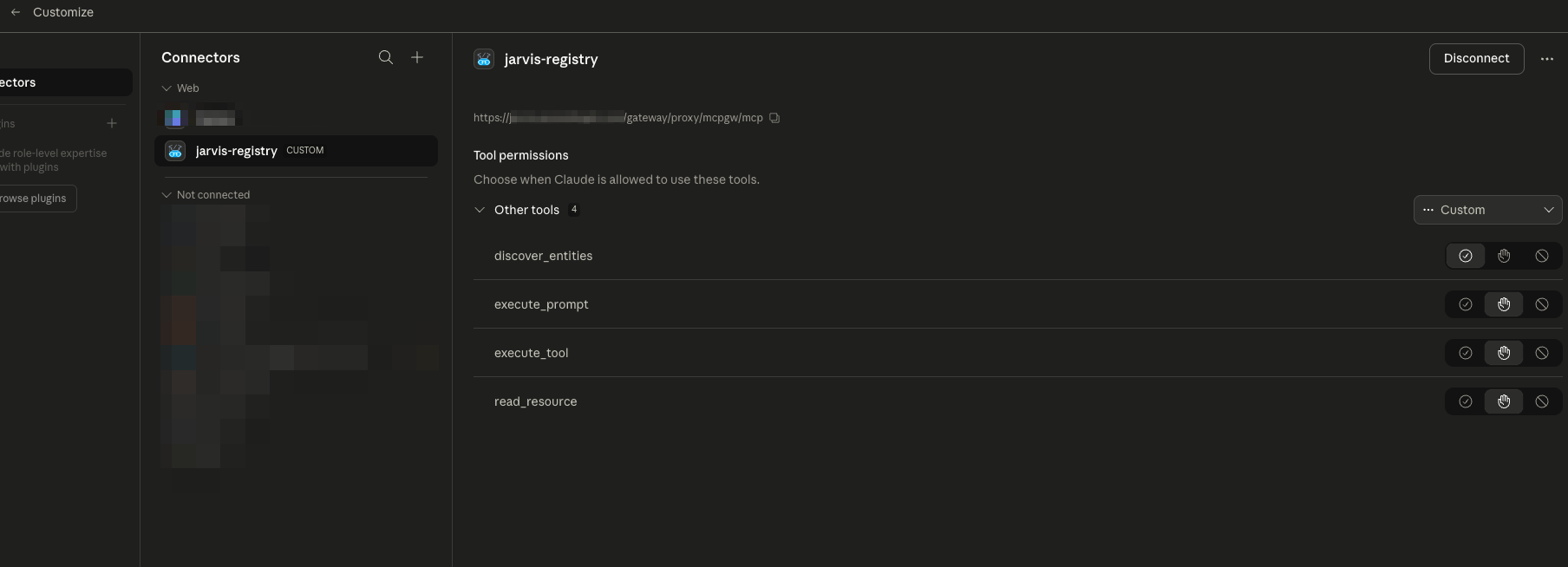Open the more options ellipsis menu
The width and height of the screenshot is (1568, 567).
(1547, 59)
